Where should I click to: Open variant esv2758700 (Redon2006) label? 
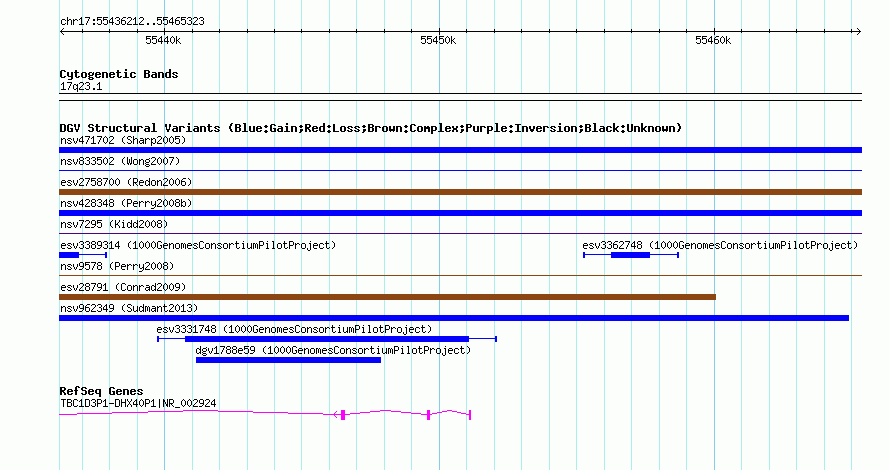(126, 182)
